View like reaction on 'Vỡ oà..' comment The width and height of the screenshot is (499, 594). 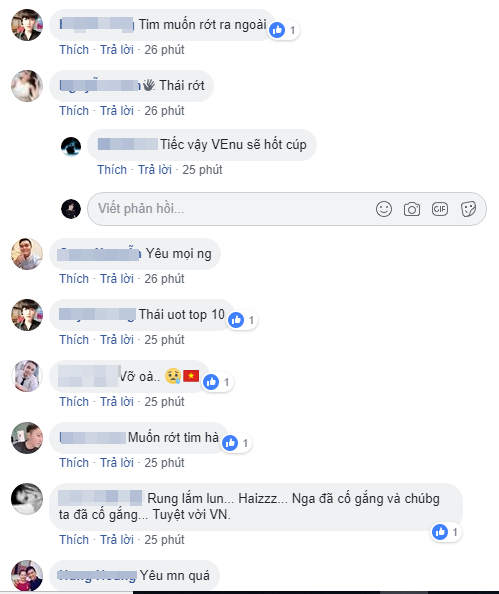(x=217, y=382)
